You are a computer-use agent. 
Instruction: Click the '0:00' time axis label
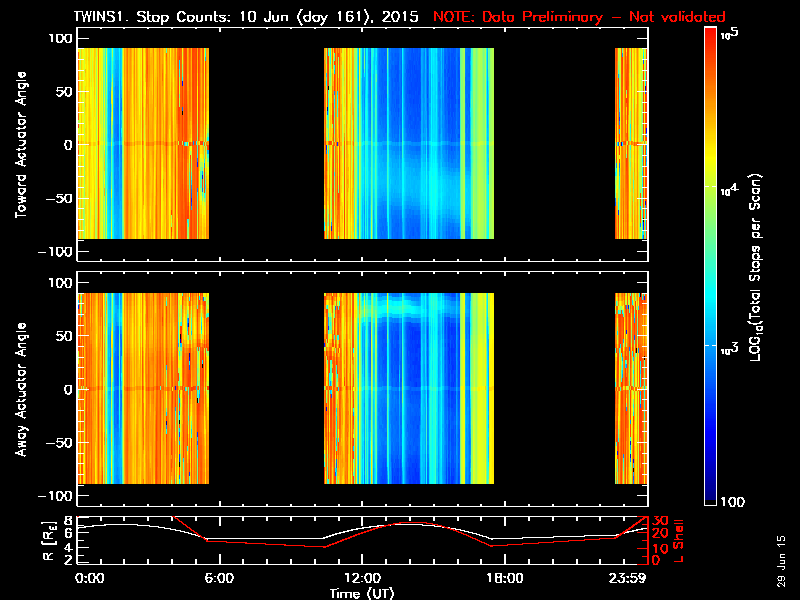89,578
